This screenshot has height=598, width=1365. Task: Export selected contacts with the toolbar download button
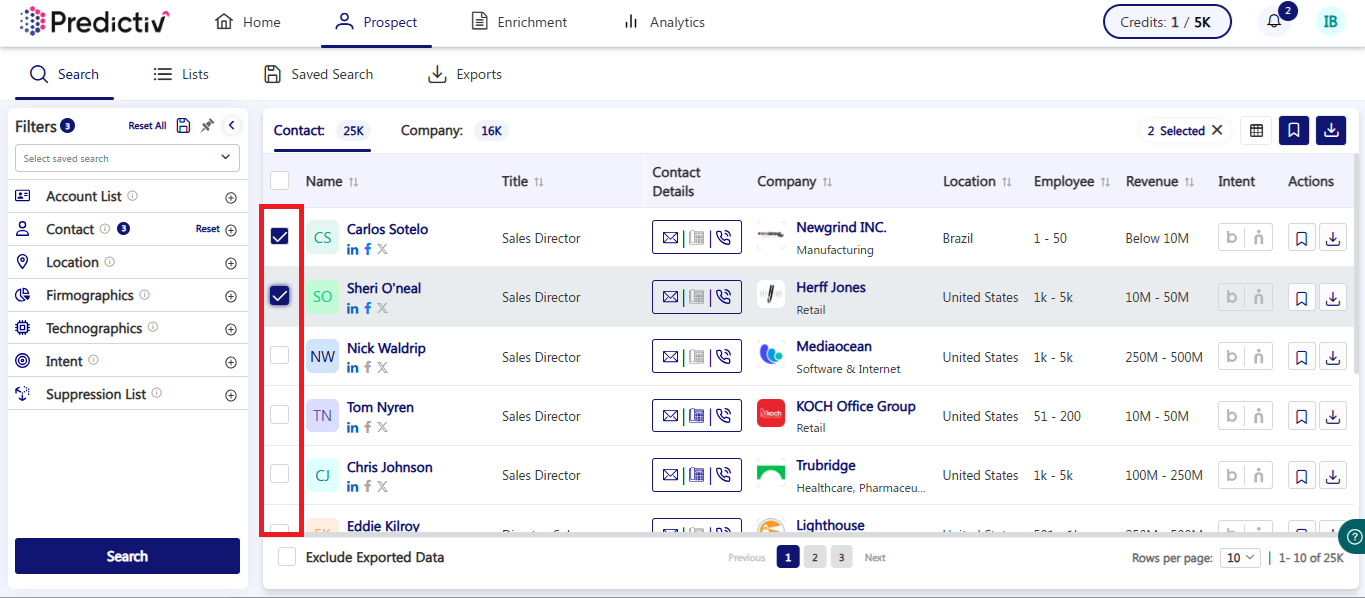[1331, 130]
